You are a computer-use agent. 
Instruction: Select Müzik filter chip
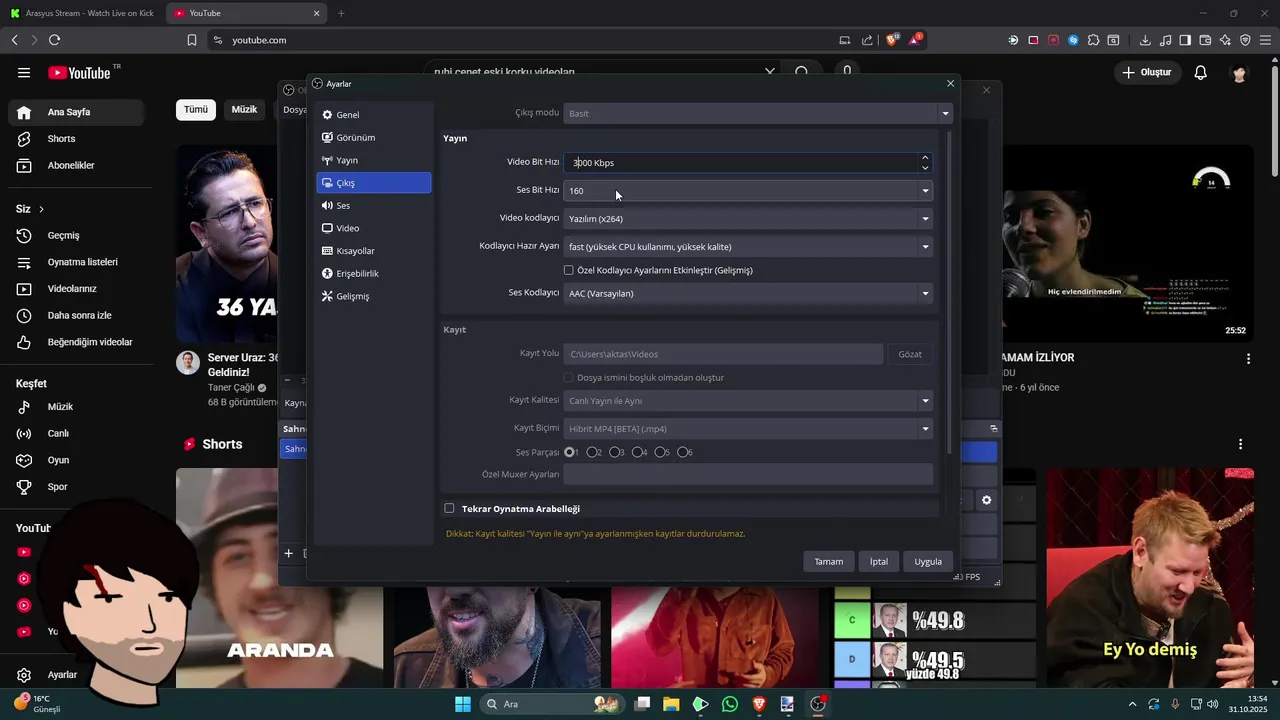click(x=245, y=110)
